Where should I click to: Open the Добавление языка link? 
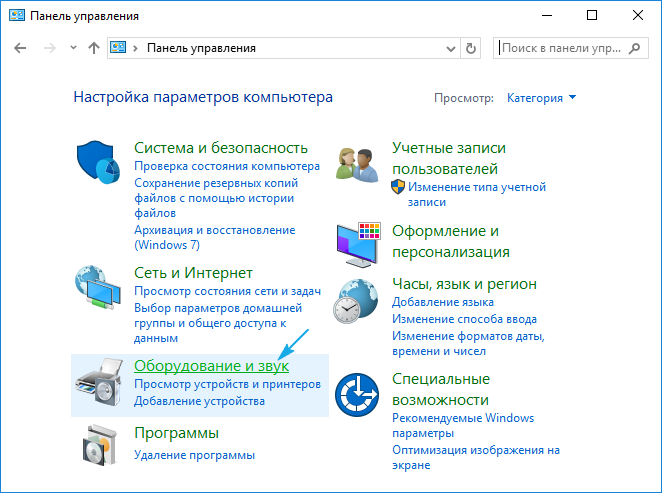click(443, 301)
